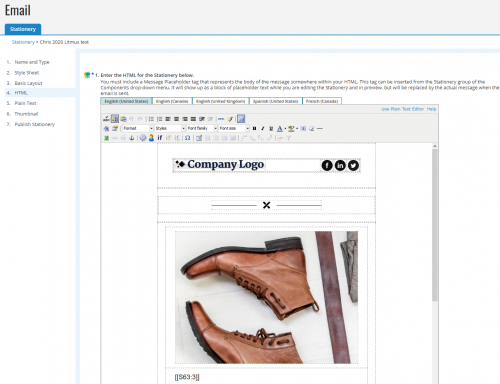This screenshot has width=500, height=384.
Task: Open the editor Help link
Action: tap(431, 109)
